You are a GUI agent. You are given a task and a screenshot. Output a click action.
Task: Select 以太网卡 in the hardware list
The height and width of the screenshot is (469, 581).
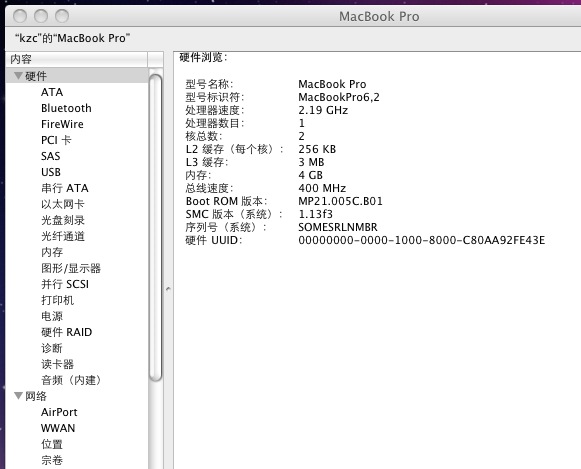63,204
